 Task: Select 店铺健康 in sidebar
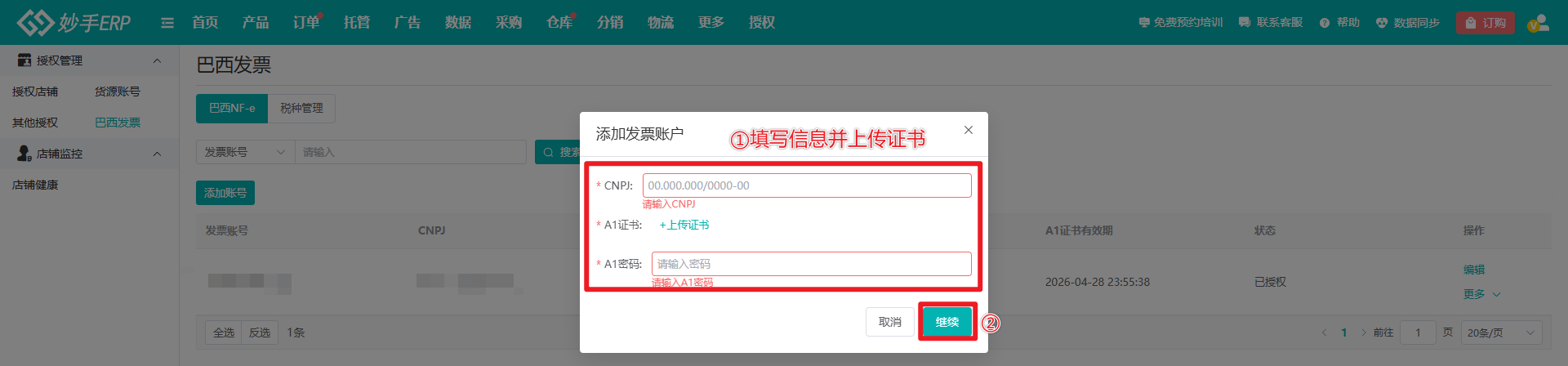click(35, 185)
